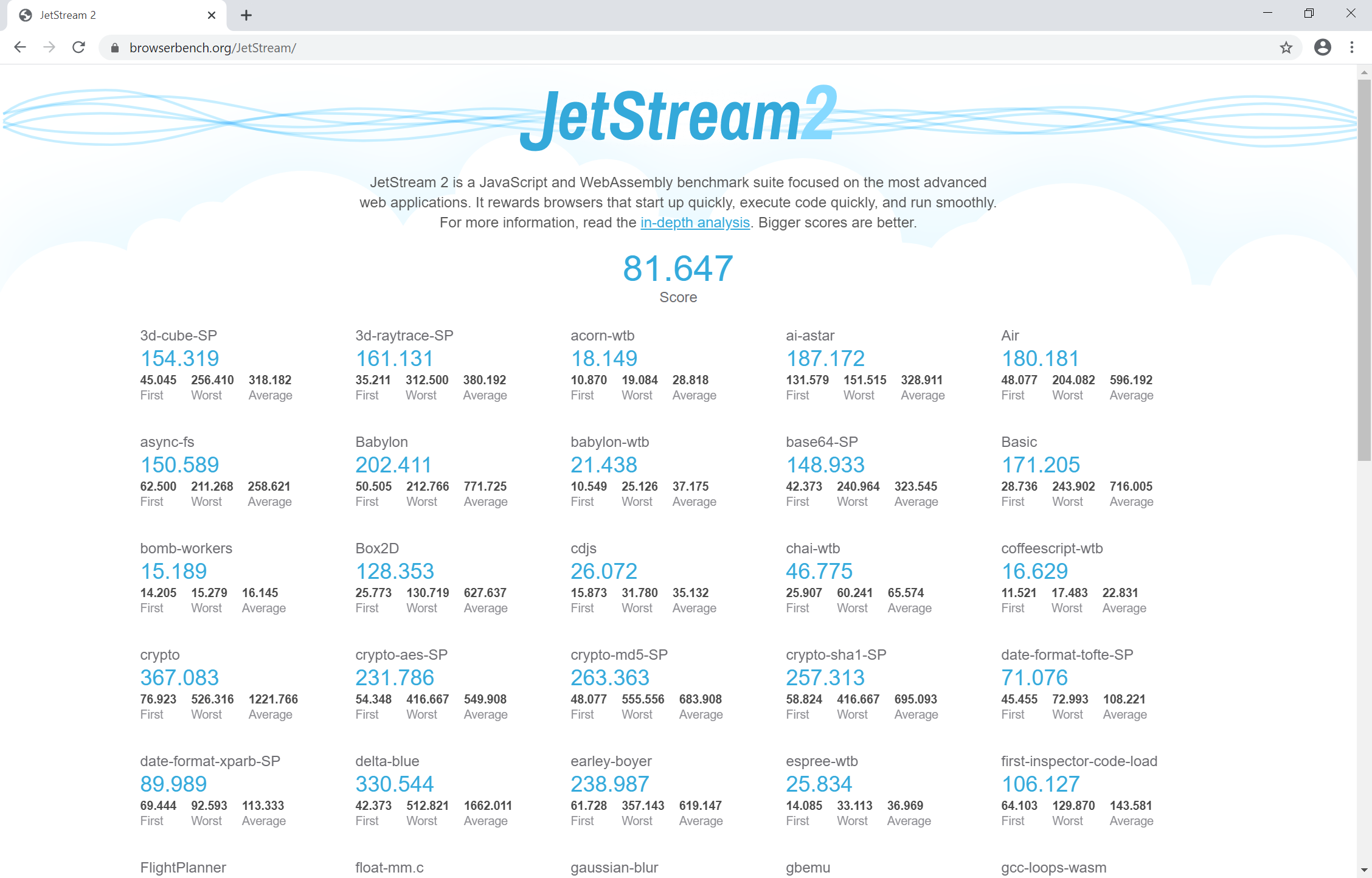Click the Air benchmark score 180.181
This screenshot has width=1372, height=878.
point(1040,359)
